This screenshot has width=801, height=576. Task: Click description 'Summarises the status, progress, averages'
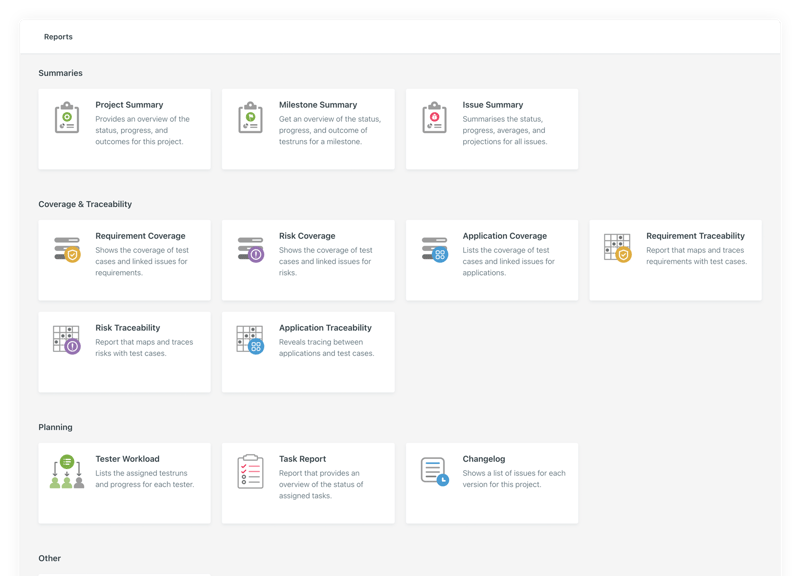point(505,130)
